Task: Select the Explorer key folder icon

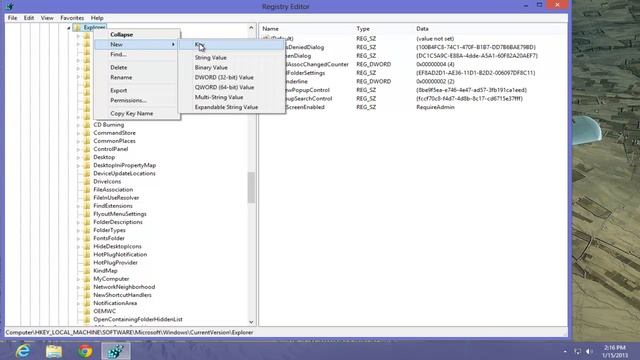Action: click(x=77, y=27)
